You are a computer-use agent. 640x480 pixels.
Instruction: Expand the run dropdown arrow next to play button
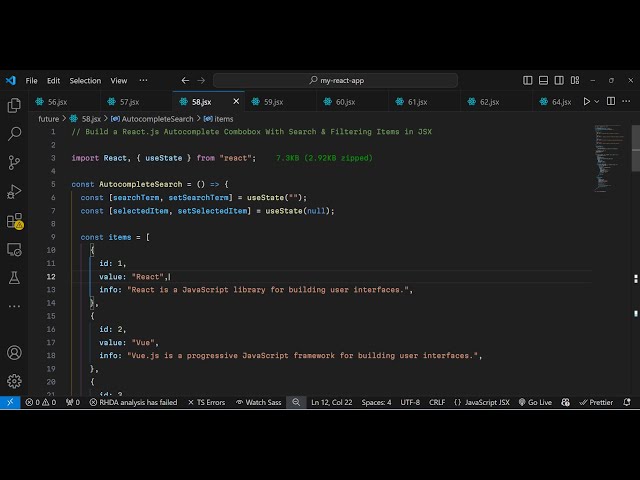pyautogui.click(x=597, y=102)
